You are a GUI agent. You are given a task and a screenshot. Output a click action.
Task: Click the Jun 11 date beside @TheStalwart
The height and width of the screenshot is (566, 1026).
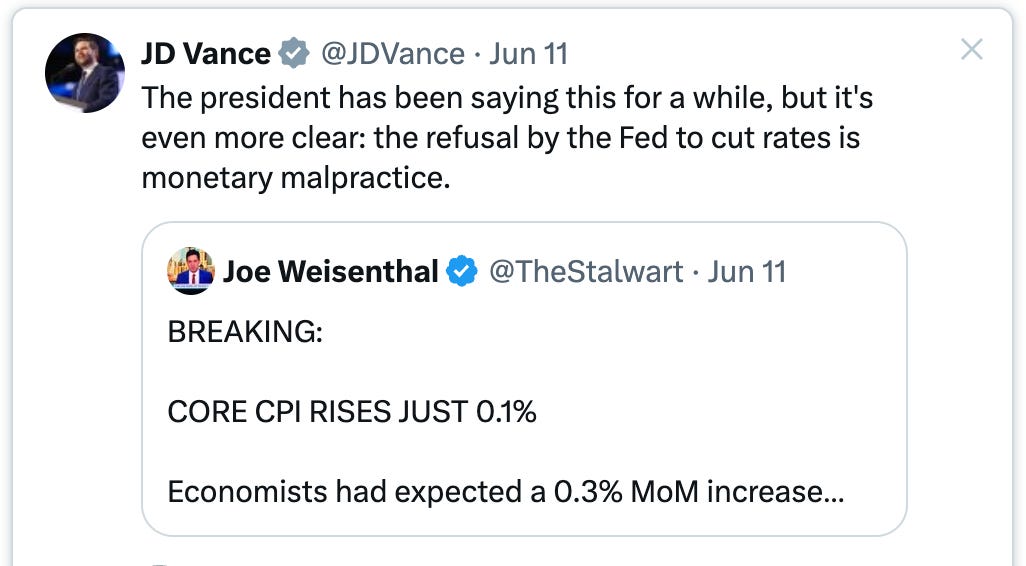[747, 271]
